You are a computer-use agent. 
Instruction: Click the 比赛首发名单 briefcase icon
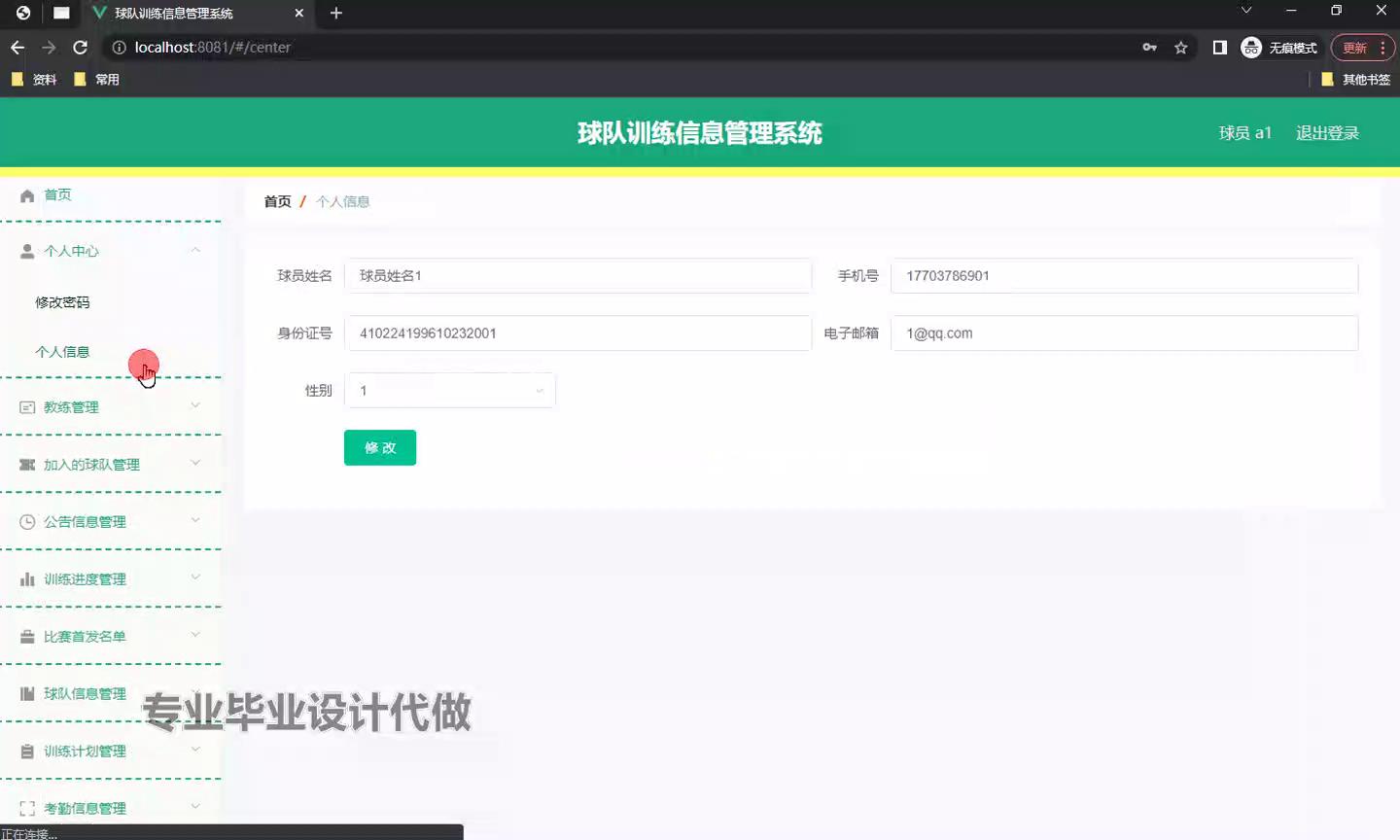(x=27, y=637)
